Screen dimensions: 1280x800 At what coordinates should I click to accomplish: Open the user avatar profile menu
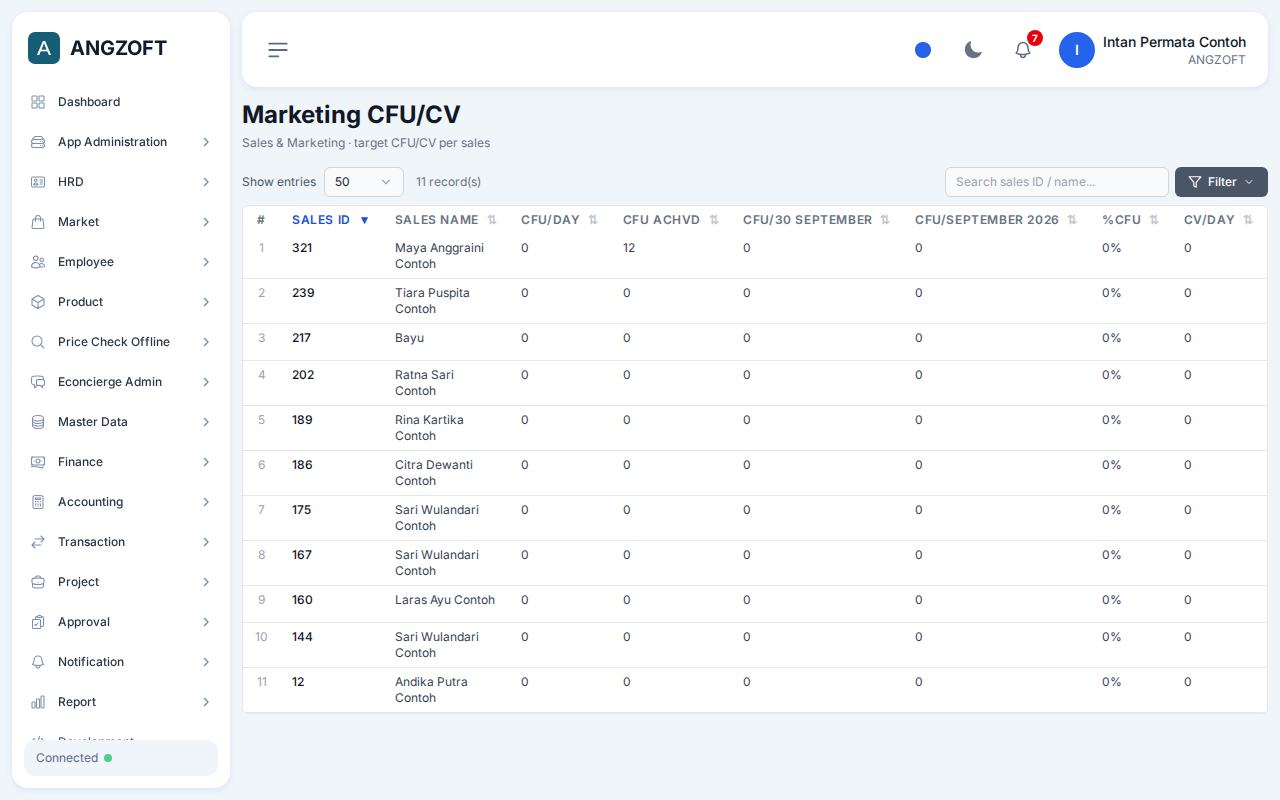[x=1077, y=50]
